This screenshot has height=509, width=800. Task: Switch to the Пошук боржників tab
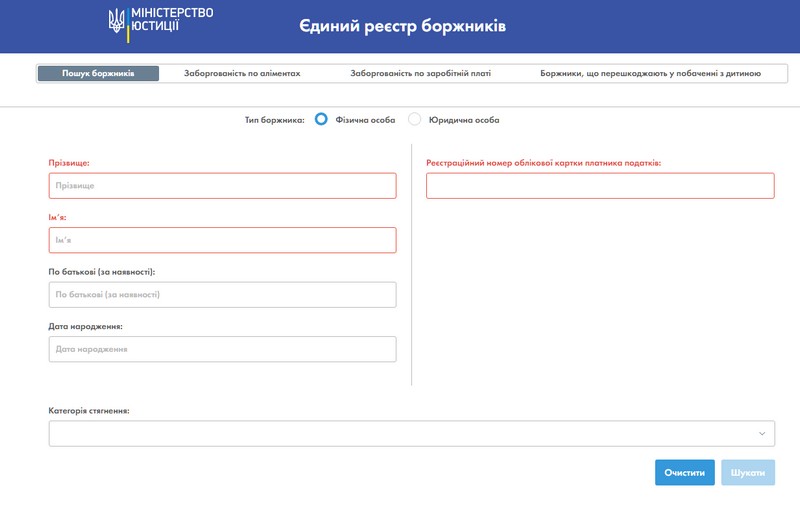(x=98, y=74)
